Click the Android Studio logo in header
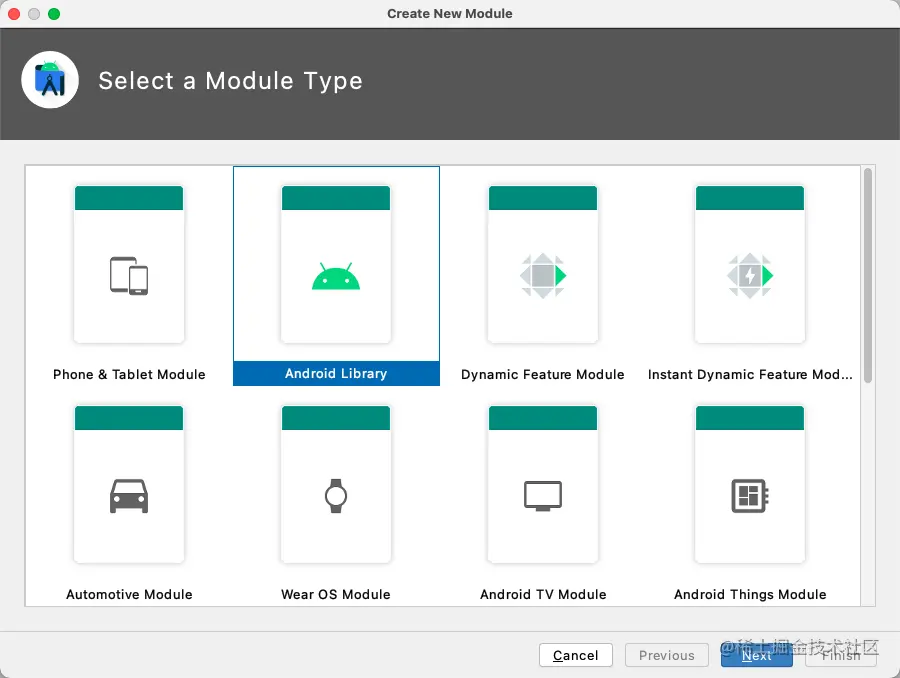The image size is (900, 678). pos(50,80)
